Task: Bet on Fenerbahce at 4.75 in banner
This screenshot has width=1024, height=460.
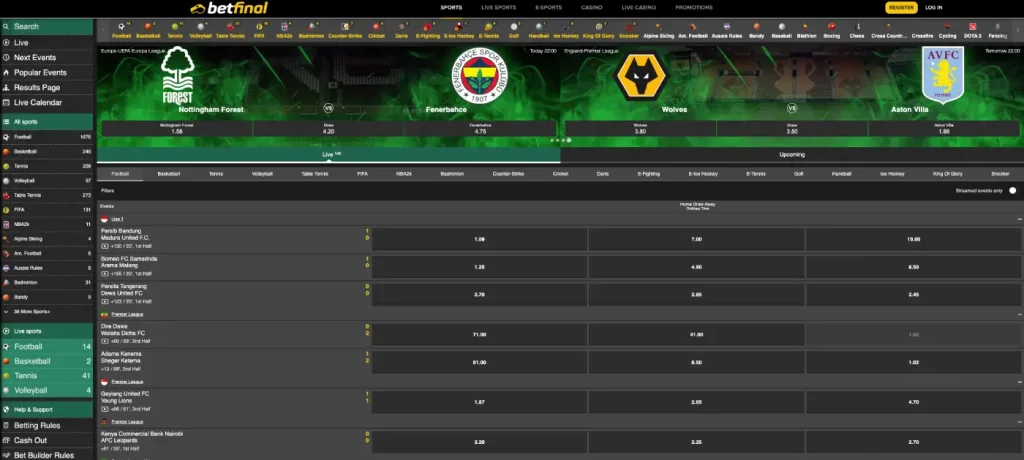Action: coord(480,128)
